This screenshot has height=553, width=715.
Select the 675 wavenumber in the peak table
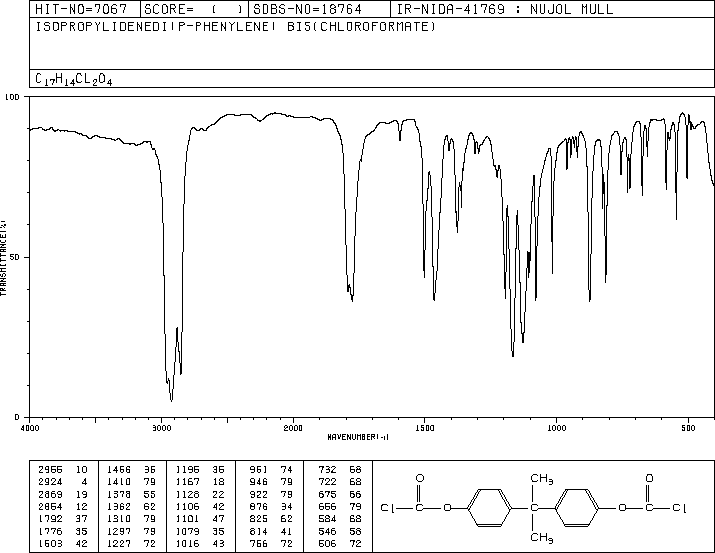[327, 494]
